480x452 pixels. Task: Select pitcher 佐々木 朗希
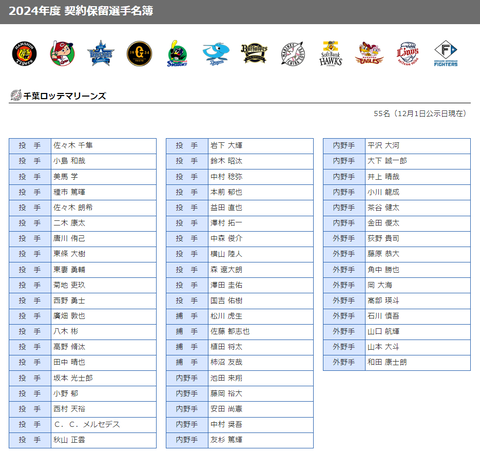[73, 208]
